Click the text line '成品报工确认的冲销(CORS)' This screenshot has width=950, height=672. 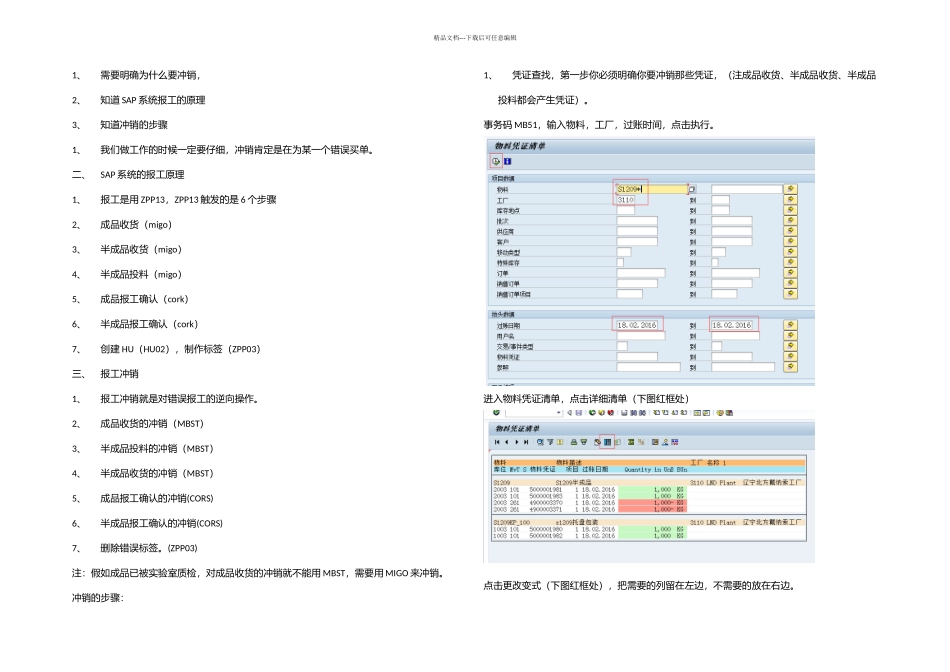pos(156,499)
